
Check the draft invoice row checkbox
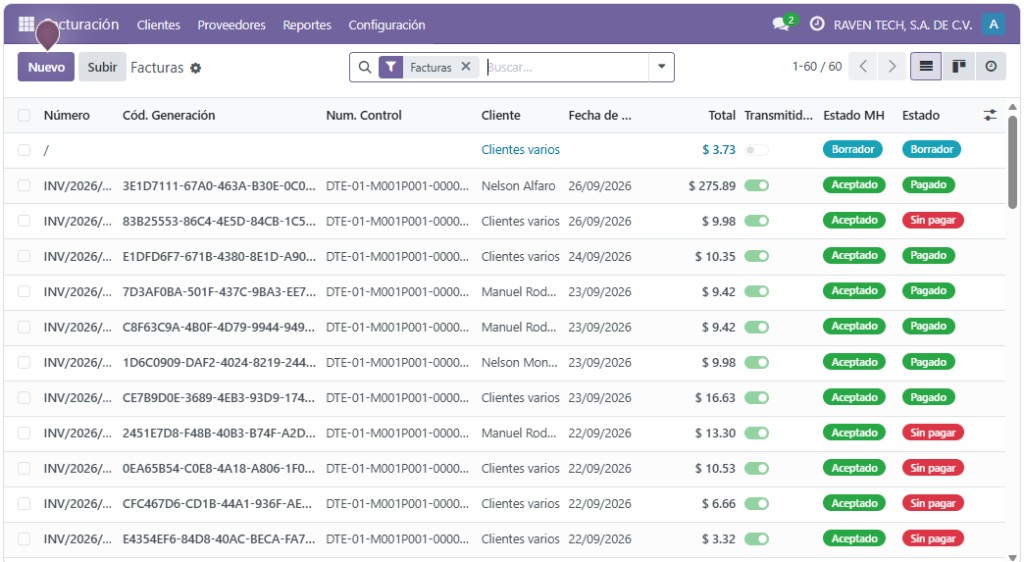[24, 150]
